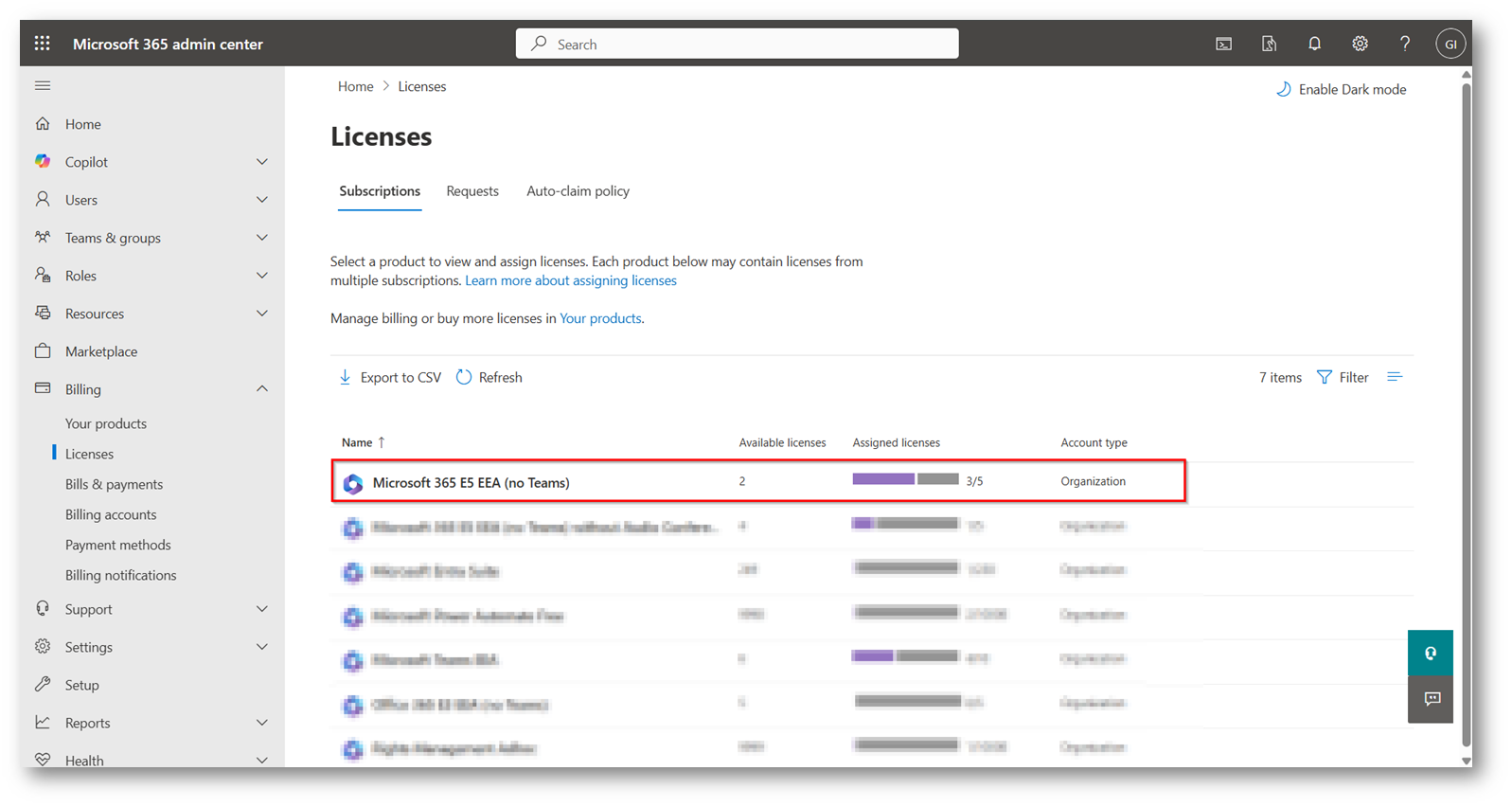Image resolution: width=1512 pixels, height=807 pixels.
Task: Click the Copilot colorful icon
Action: pos(43,161)
